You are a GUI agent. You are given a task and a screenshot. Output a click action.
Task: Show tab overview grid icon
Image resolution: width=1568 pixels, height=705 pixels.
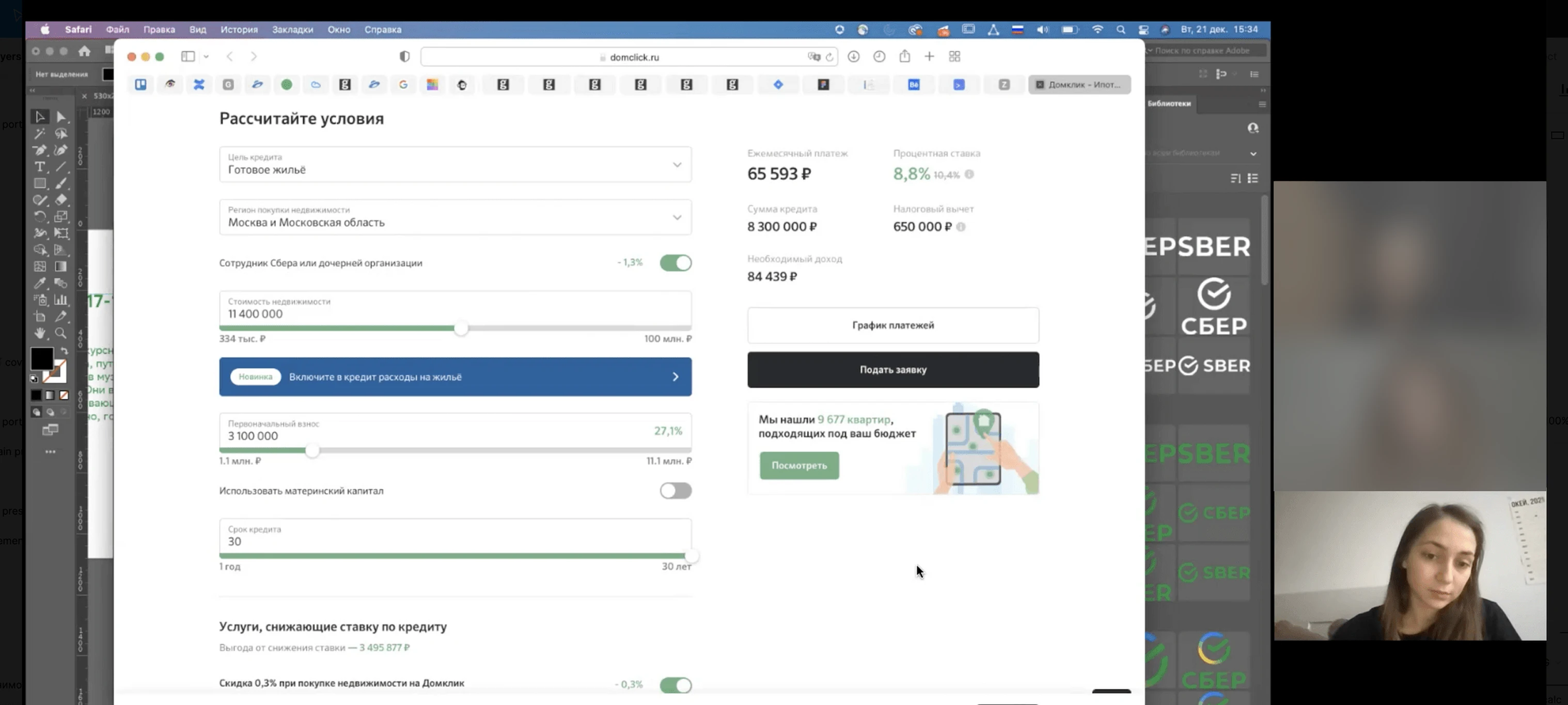point(954,57)
